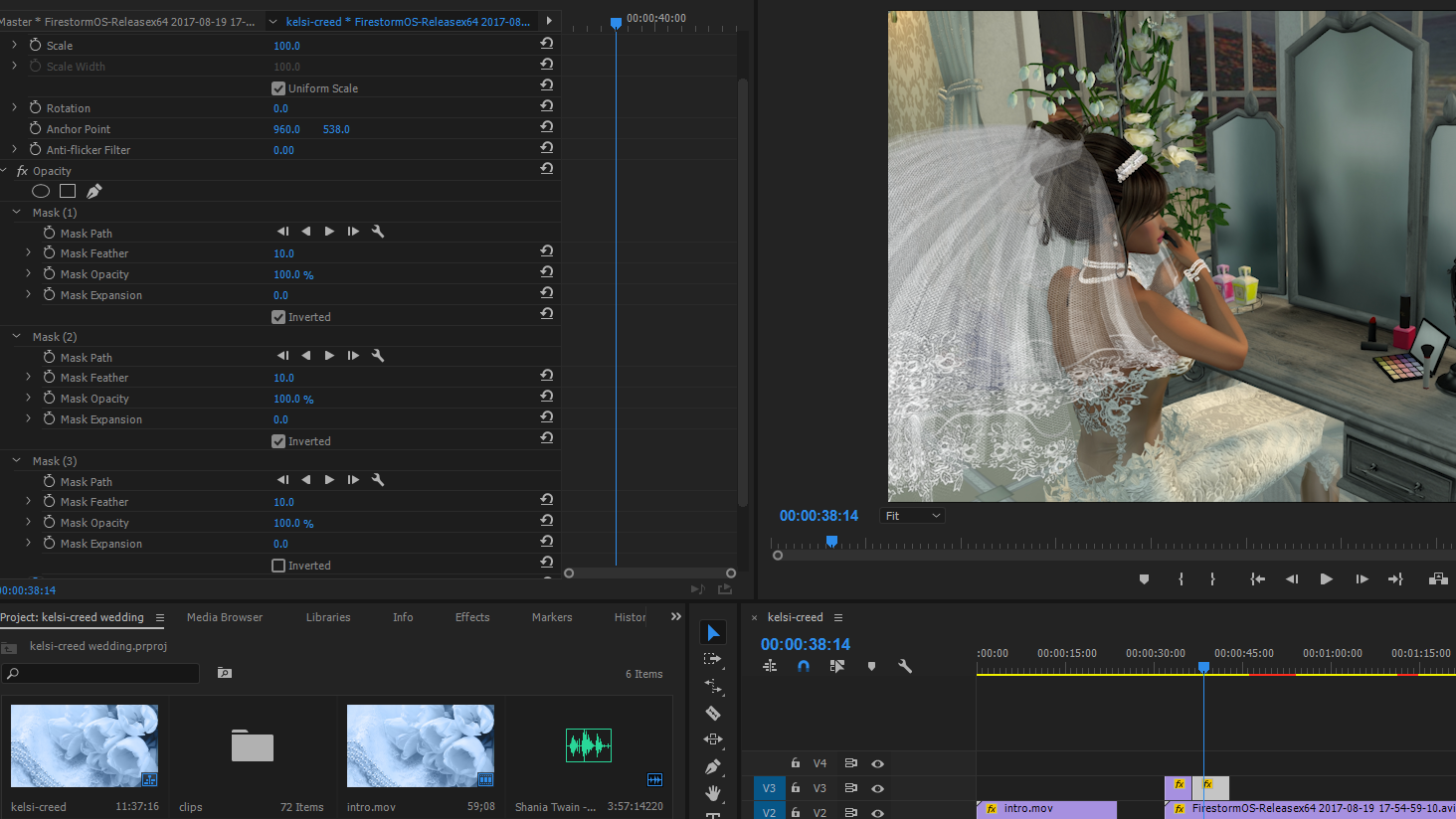Image resolution: width=1456 pixels, height=819 pixels.
Task: Click the Effect Controls timeline playhead
Action: tap(616, 22)
